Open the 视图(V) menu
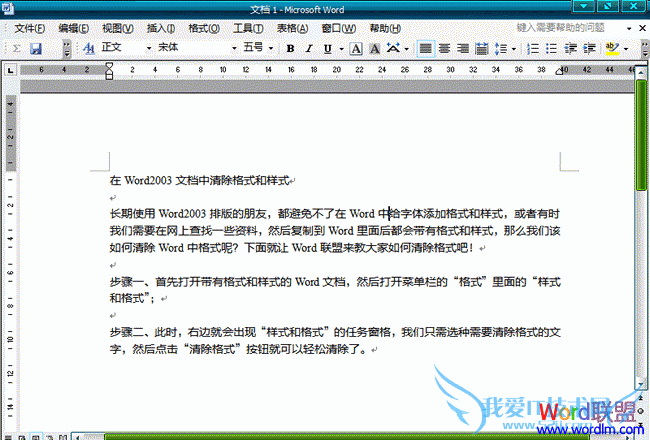Viewport: 650px width, 440px height. coord(118,28)
